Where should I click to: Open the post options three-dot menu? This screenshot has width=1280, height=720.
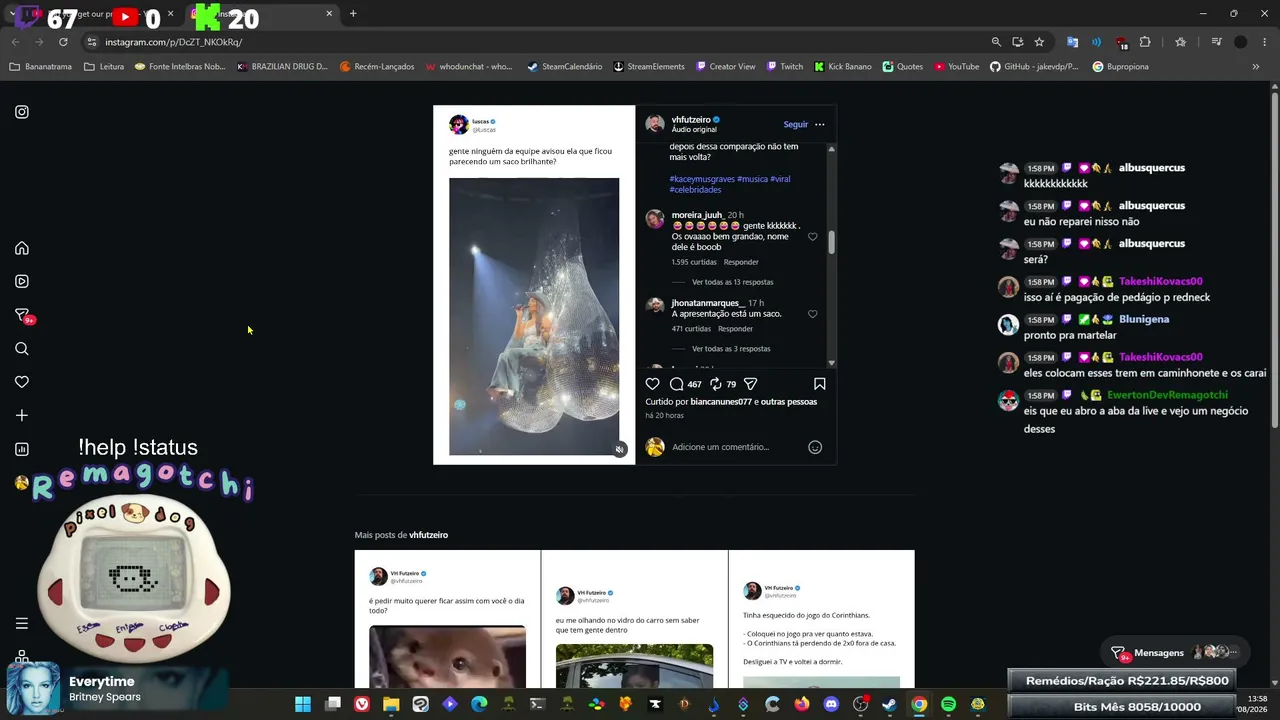[x=820, y=125]
